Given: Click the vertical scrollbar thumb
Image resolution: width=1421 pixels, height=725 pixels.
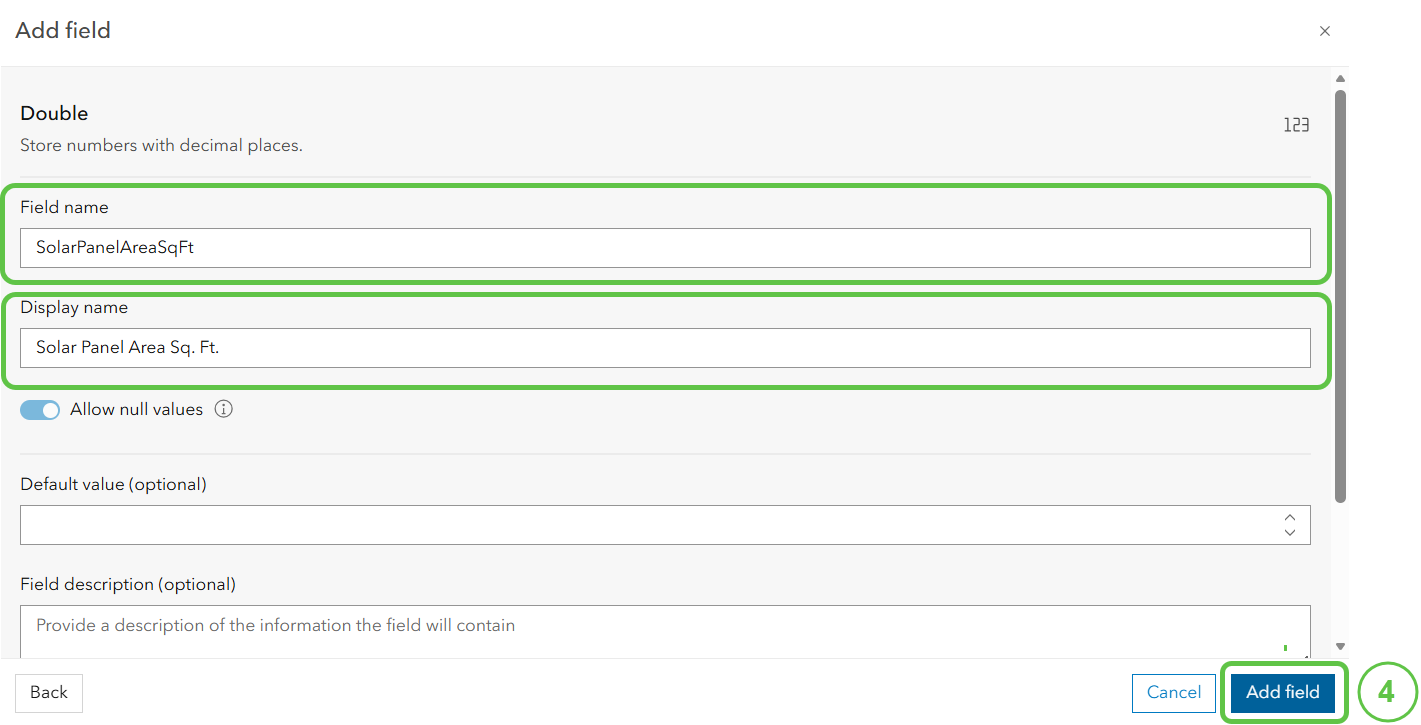Looking at the screenshot, I should [x=1341, y=296].
